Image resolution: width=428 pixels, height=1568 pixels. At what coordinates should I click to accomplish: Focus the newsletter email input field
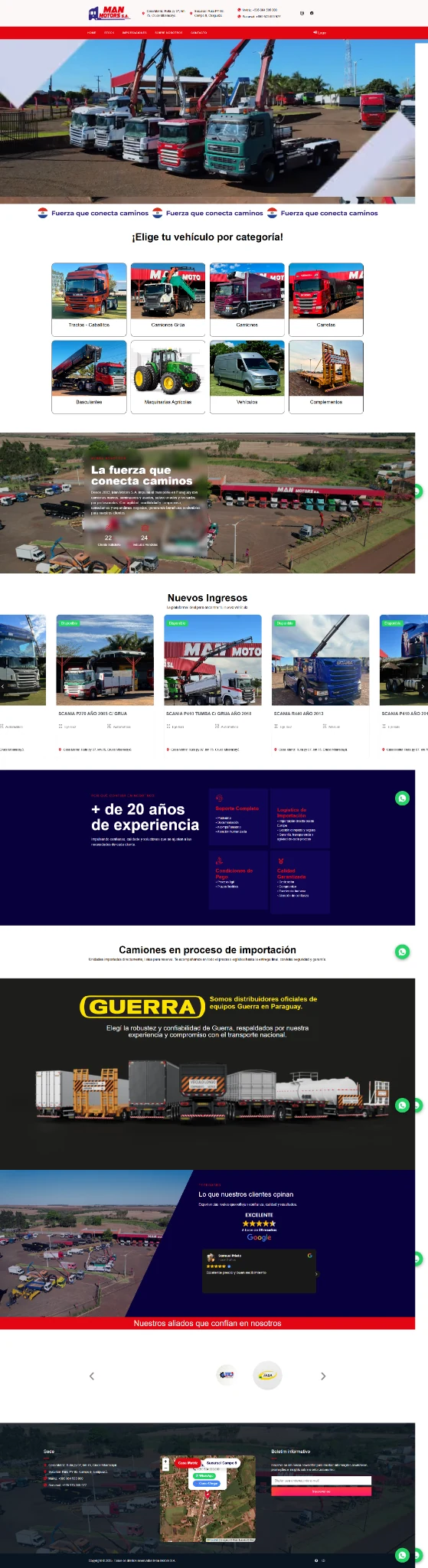pos(321,1481)
